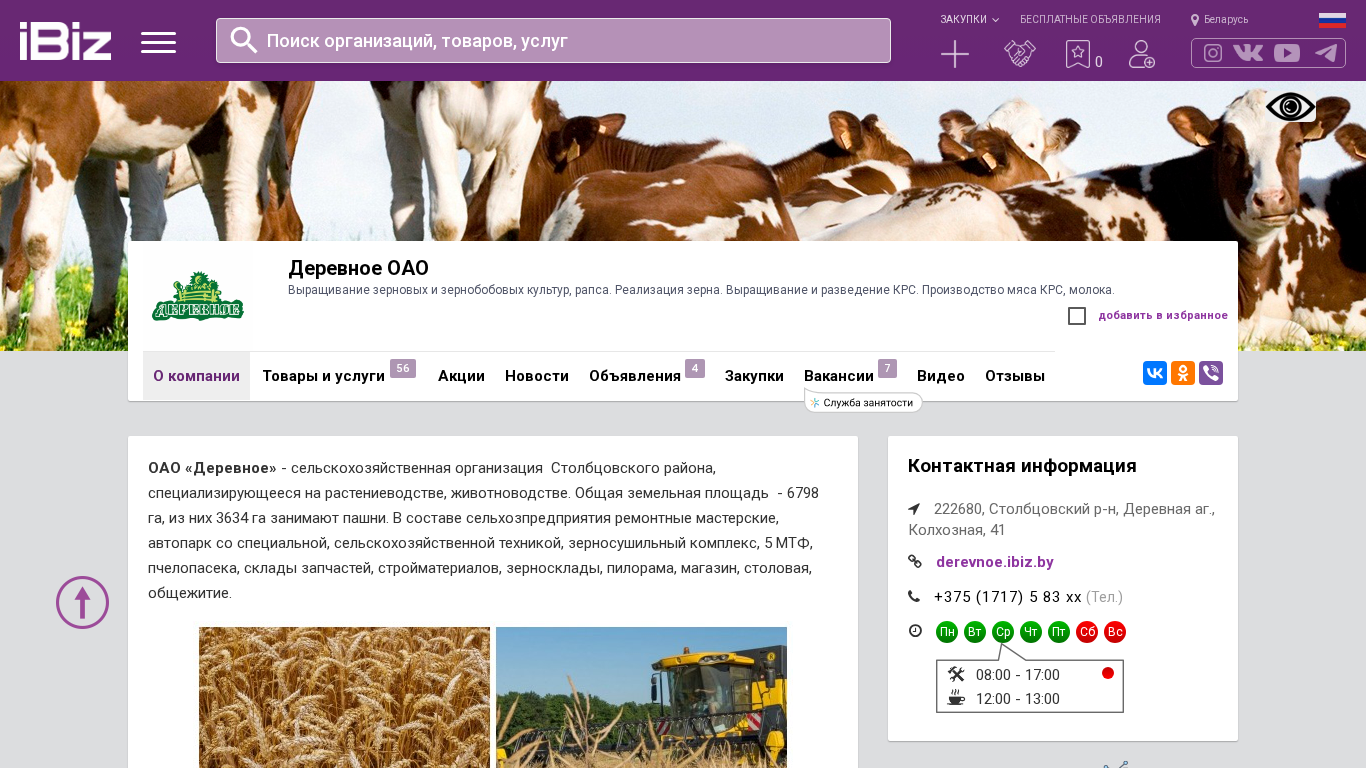Image resolution: width=1366 pixels, height=768 pixels.
Task: Click the address text Колхозная, 41
Action: pos(957,530)
